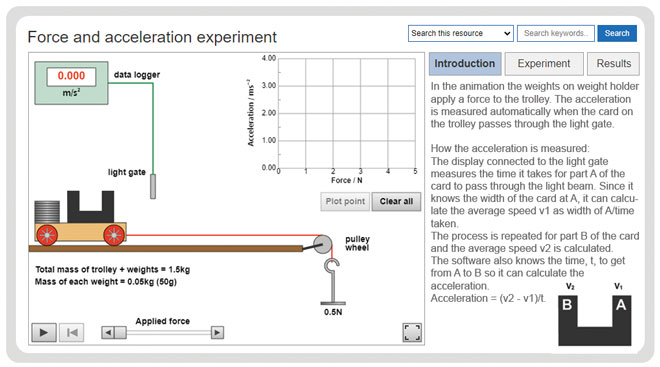This screenshot has width=660, height=367.
Task: Click the pulley wheel
Action: coord(323,244)
